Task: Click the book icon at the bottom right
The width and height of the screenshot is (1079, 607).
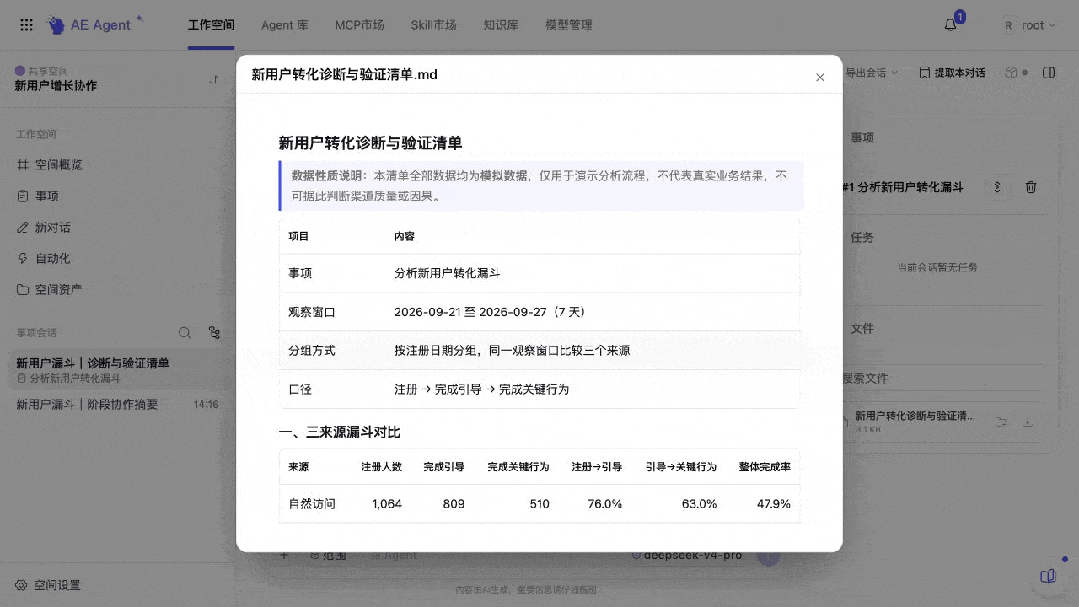Action: coord(1047,576)
